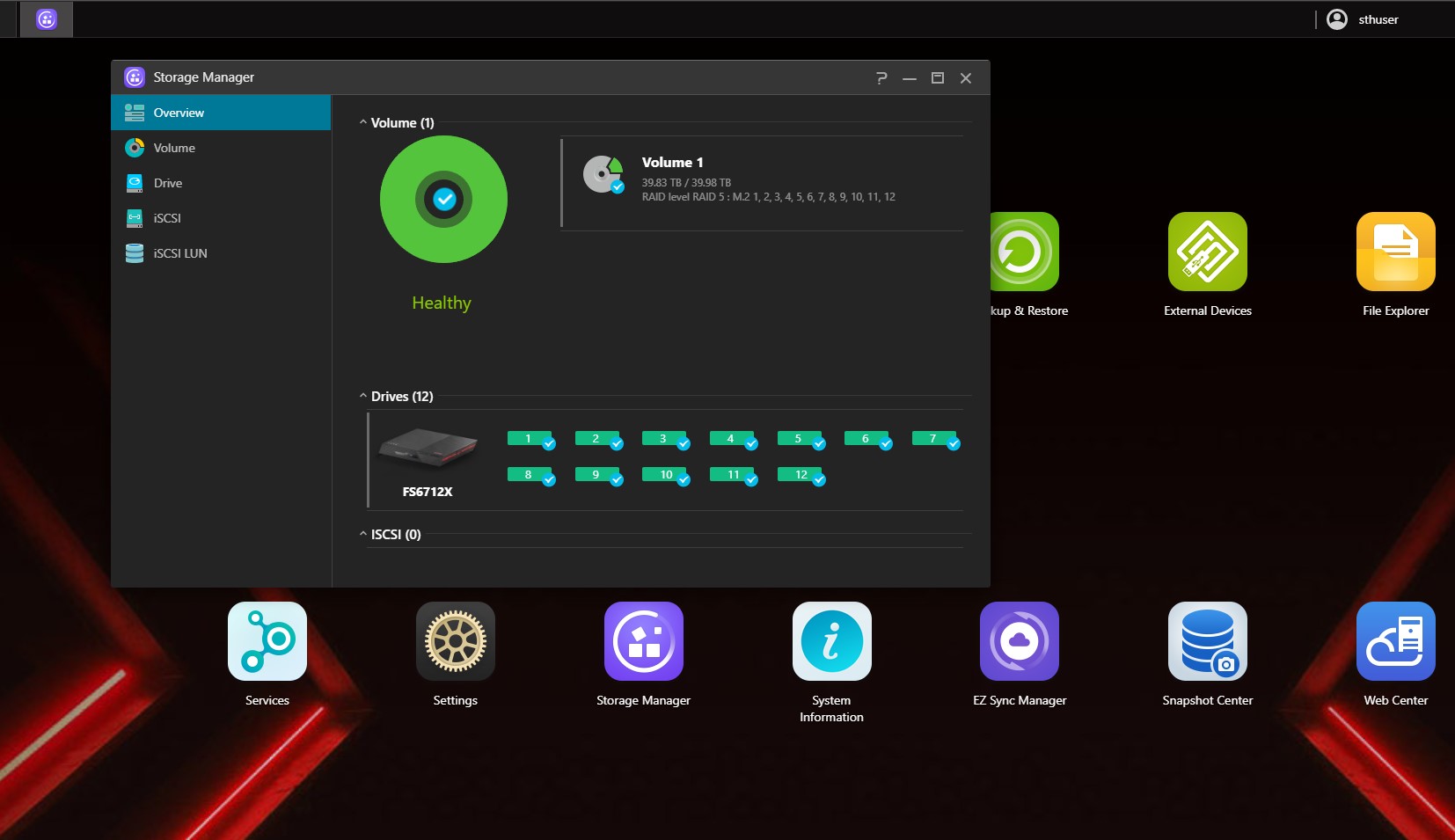Screen dimensions: 1455x840
Task: Select the Overview sidebar tab
Action: [x=221, y=113]
